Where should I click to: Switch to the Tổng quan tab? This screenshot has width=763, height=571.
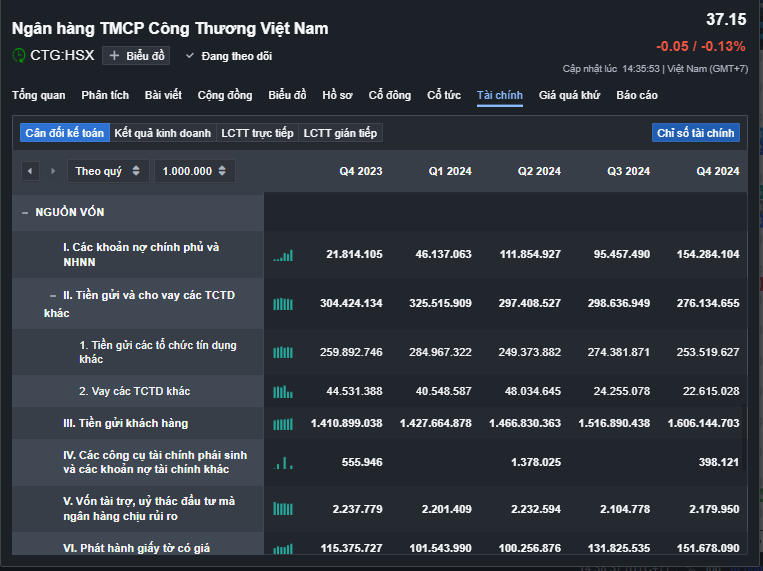click(x=38, y=95)
